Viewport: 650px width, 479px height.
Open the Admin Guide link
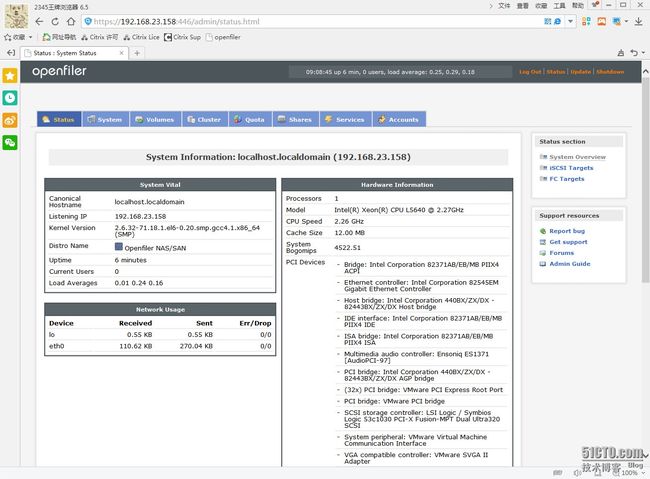(x=570, y=264)
